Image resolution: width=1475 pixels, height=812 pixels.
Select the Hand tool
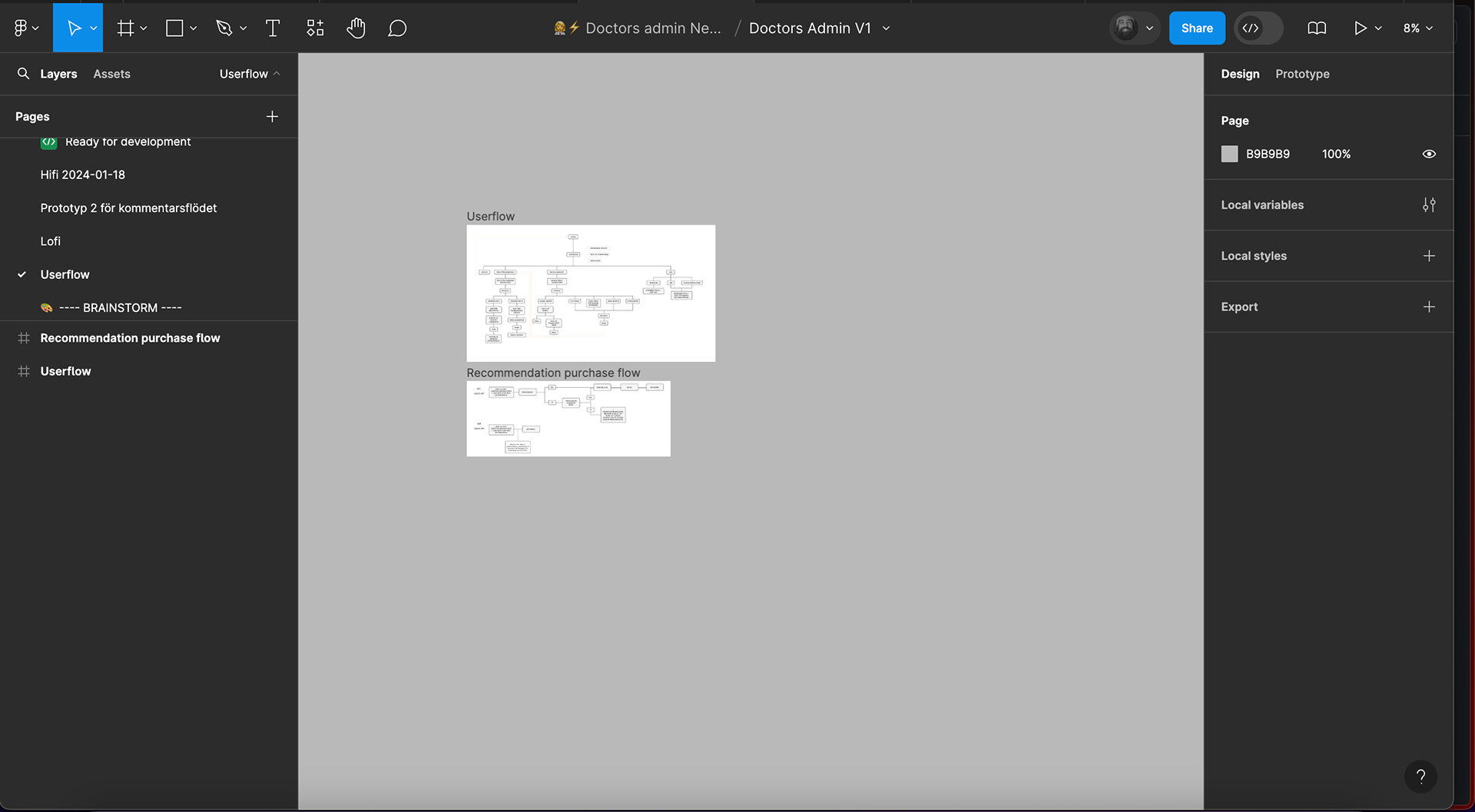[356, 28]
